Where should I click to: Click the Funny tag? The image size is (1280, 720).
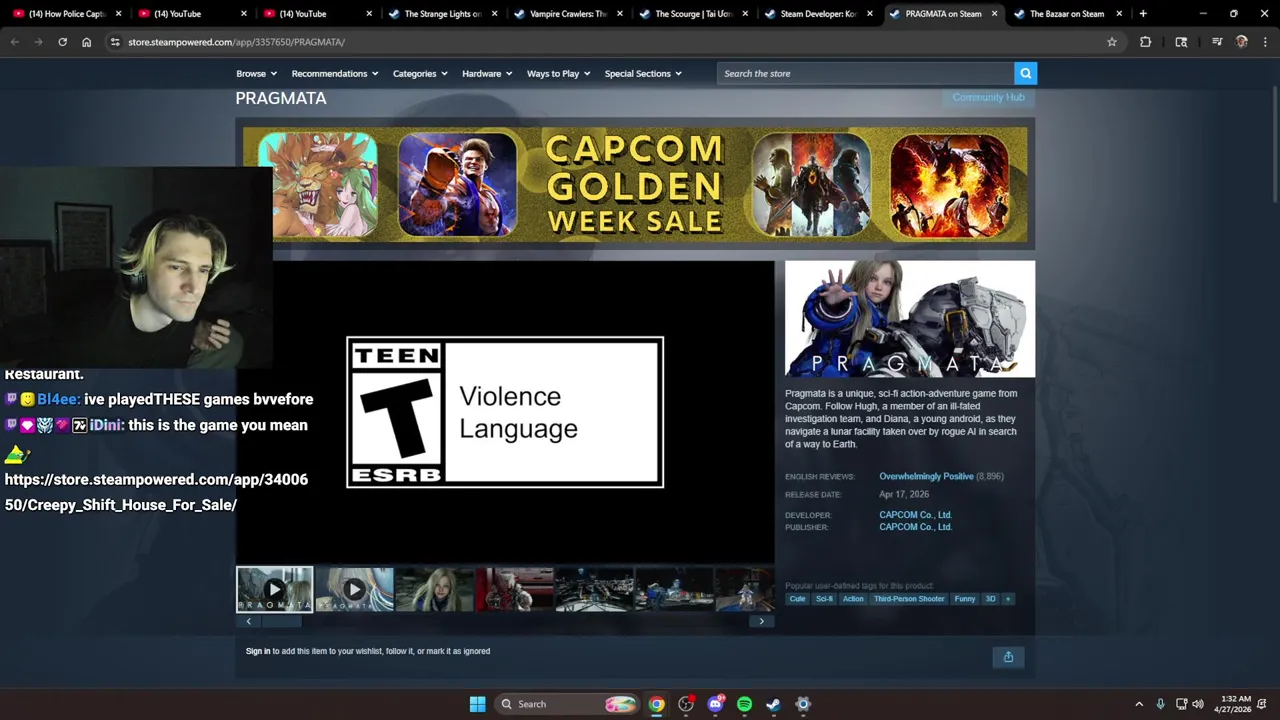[965, 599]
